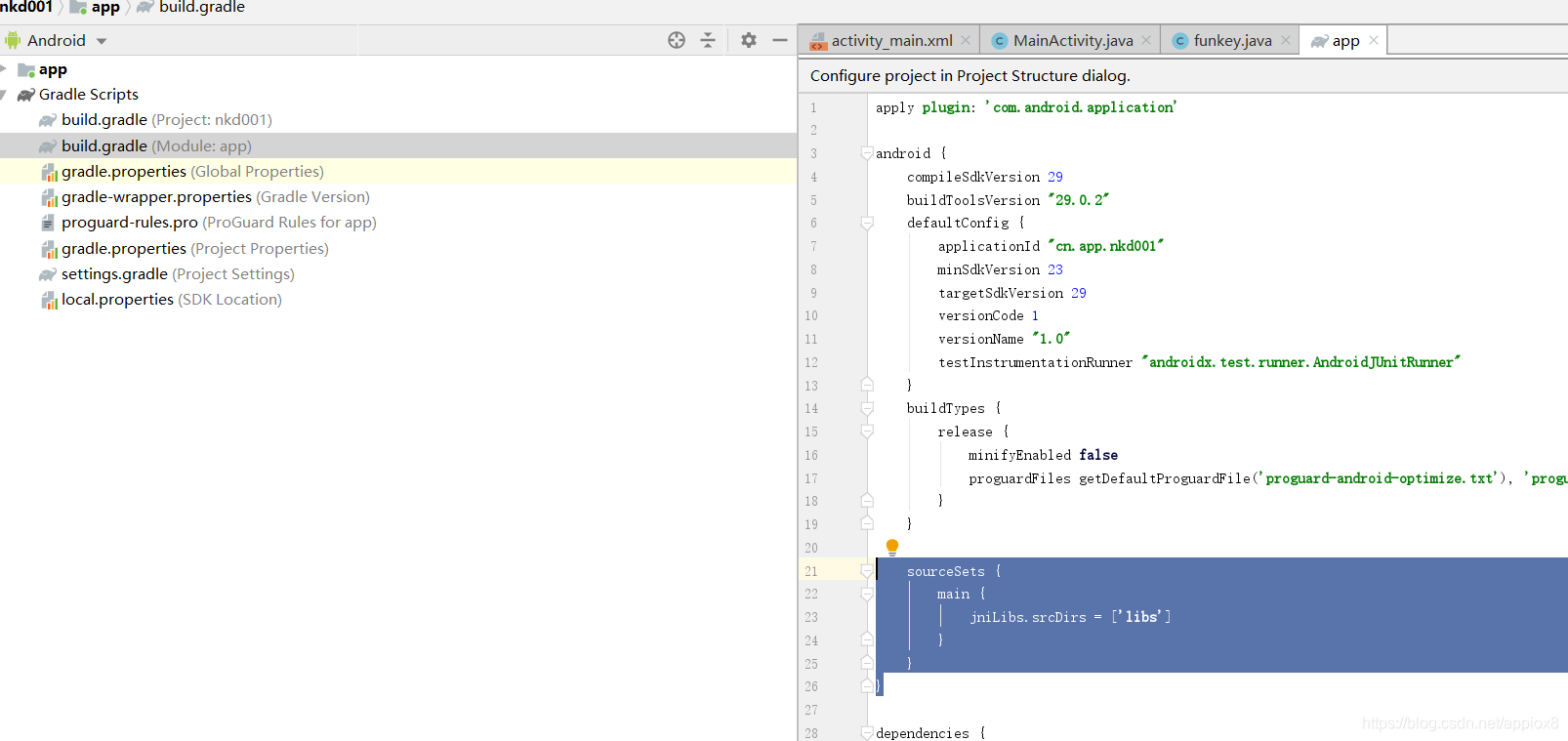
Task: Click the applicationId "cn.app.nkd001" line
Action: click(1052, 246)
